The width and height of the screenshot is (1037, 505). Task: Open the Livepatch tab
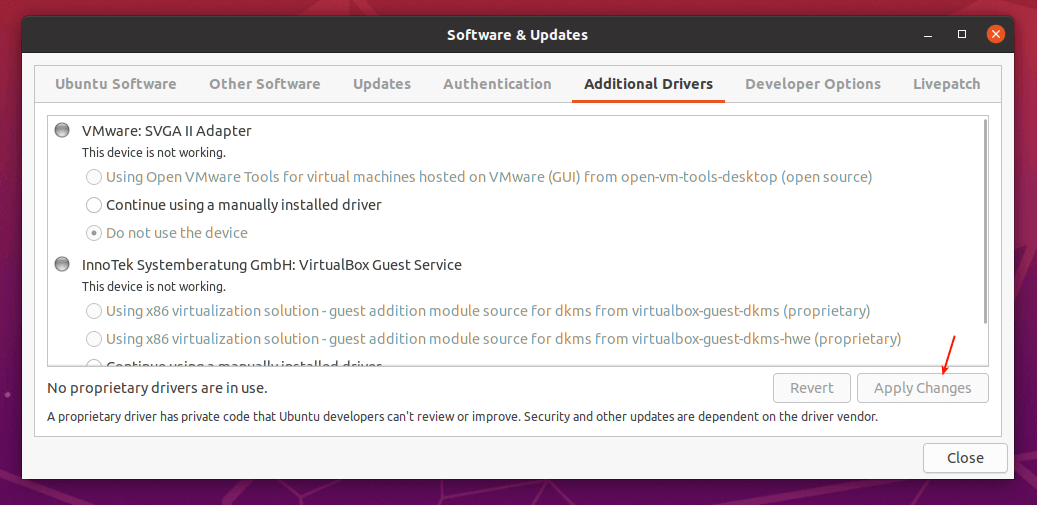point(946,84)
